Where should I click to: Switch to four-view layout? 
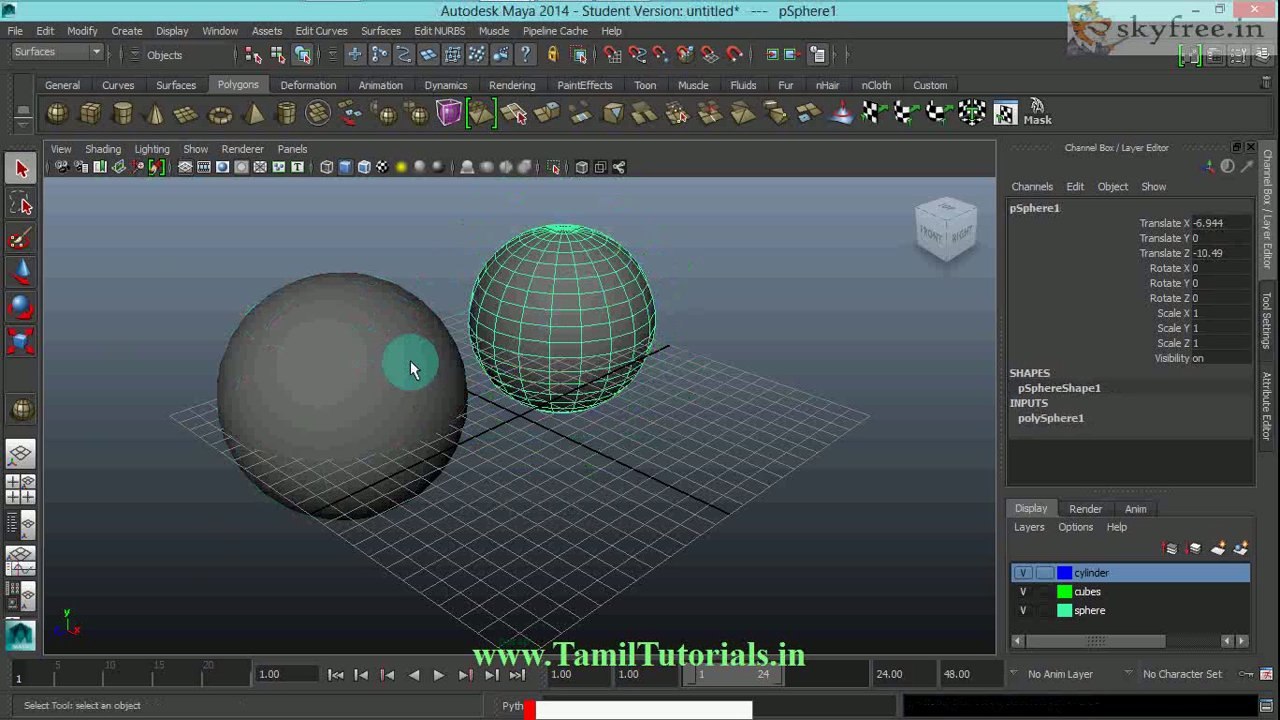point(21,489)
